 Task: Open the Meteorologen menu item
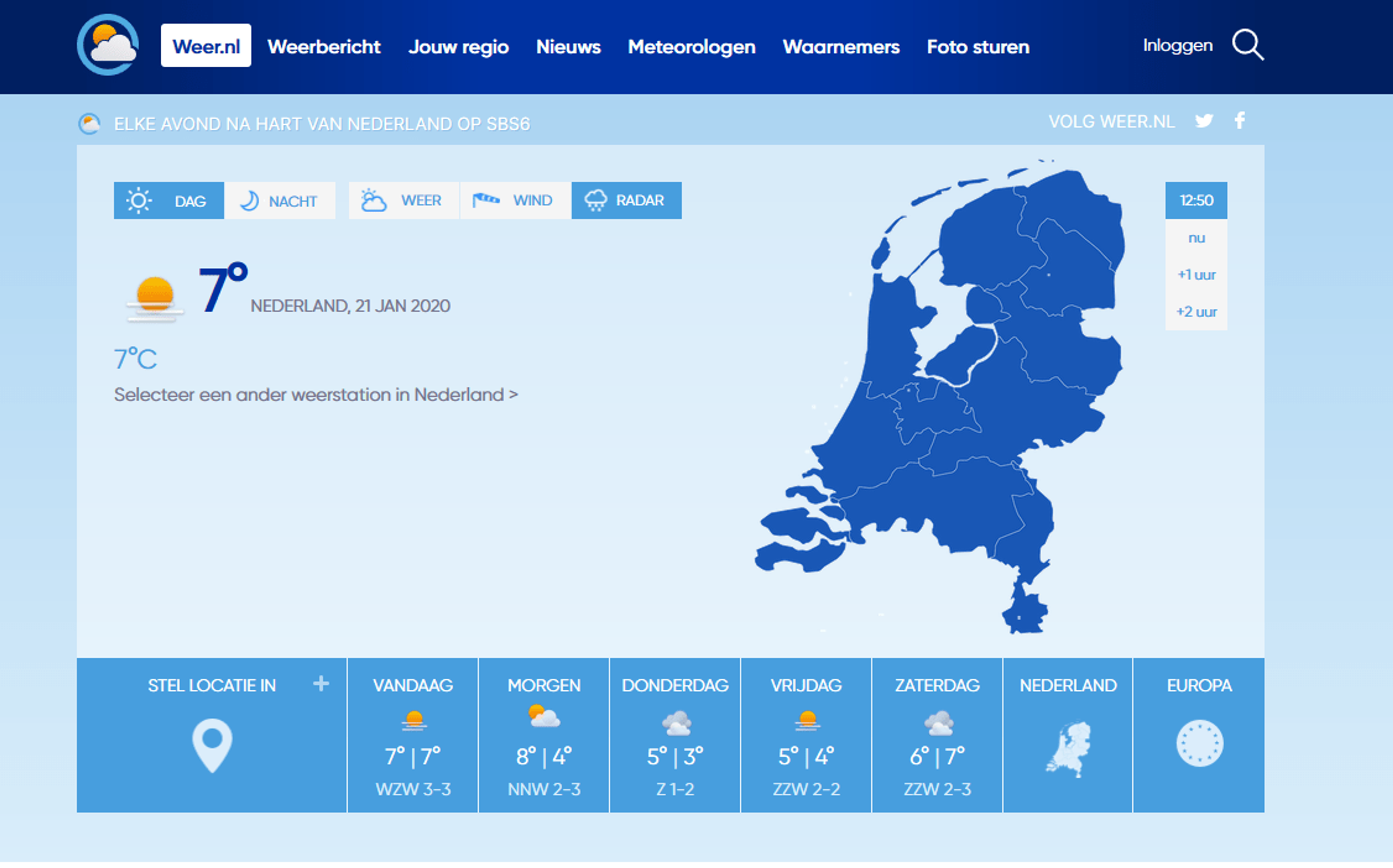tap(691, 46)
